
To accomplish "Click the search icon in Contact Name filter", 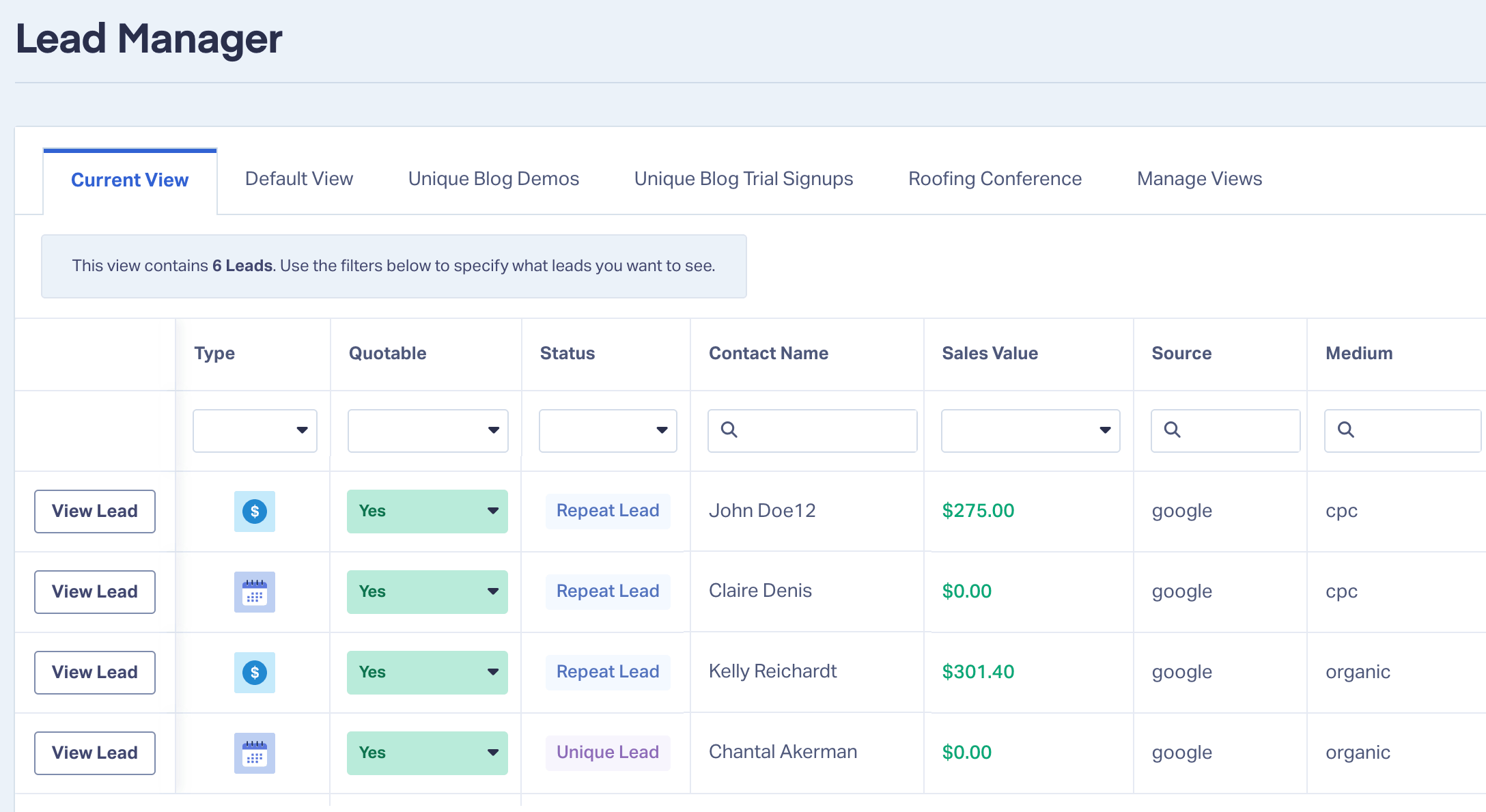I will [729, 430].
